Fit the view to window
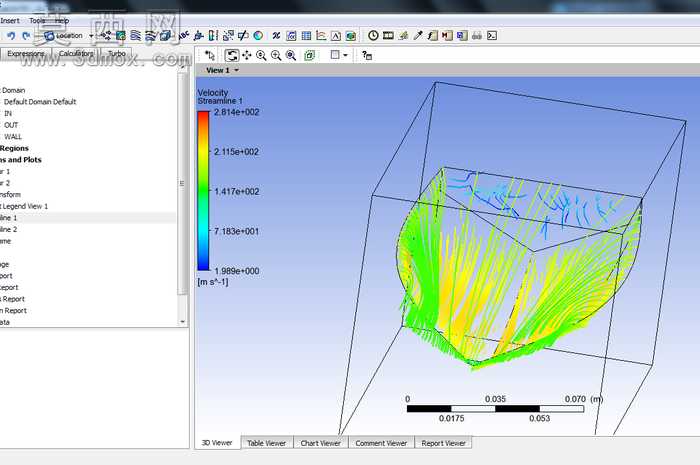700x465 pixels. [x=291, y=55]
